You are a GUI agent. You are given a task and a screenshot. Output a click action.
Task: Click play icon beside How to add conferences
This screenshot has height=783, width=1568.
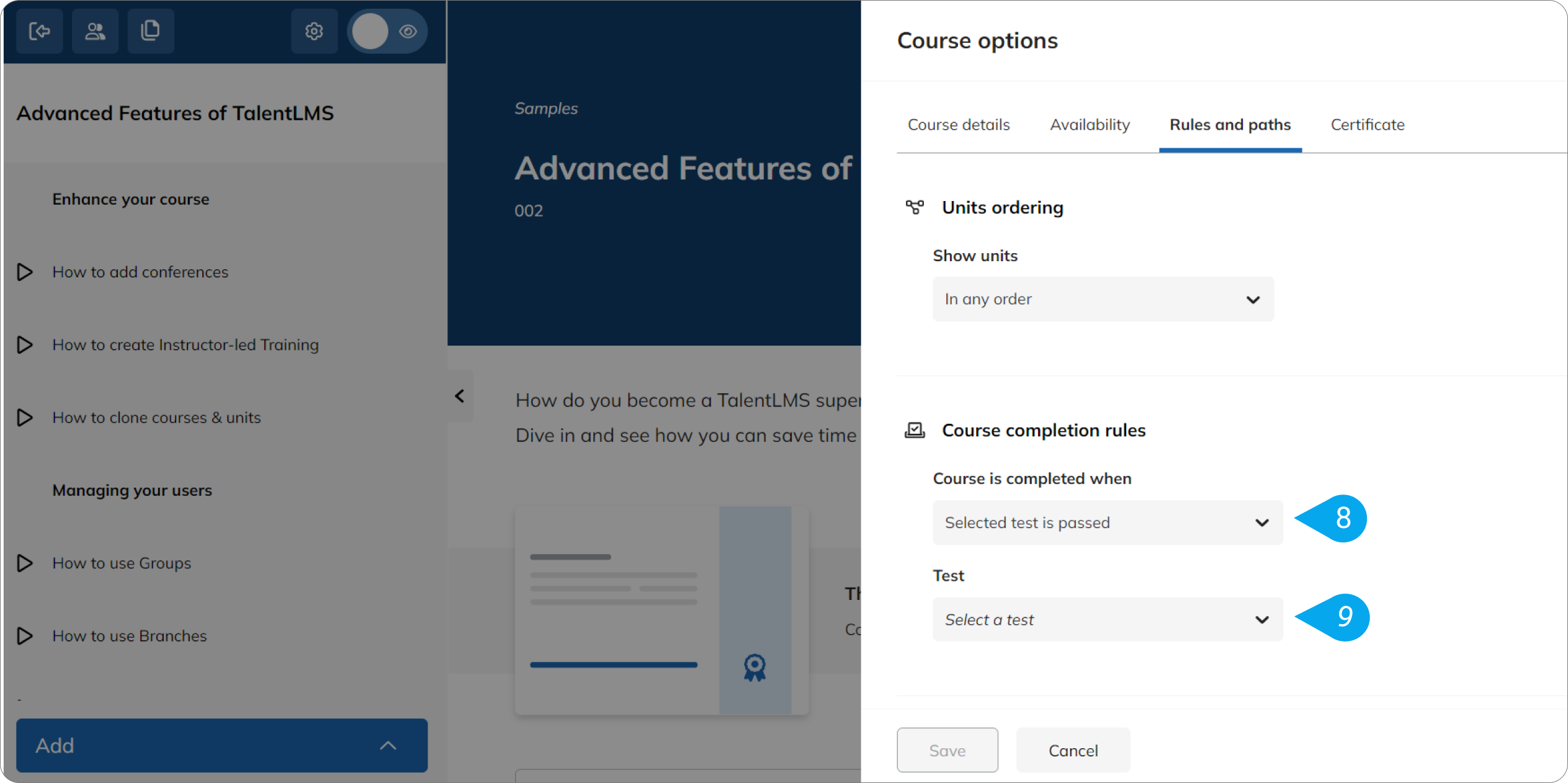tap(25, 272)
